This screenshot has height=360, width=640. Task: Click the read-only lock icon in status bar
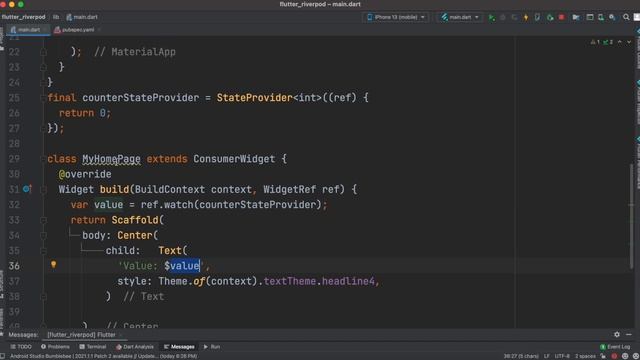(603, 356)
